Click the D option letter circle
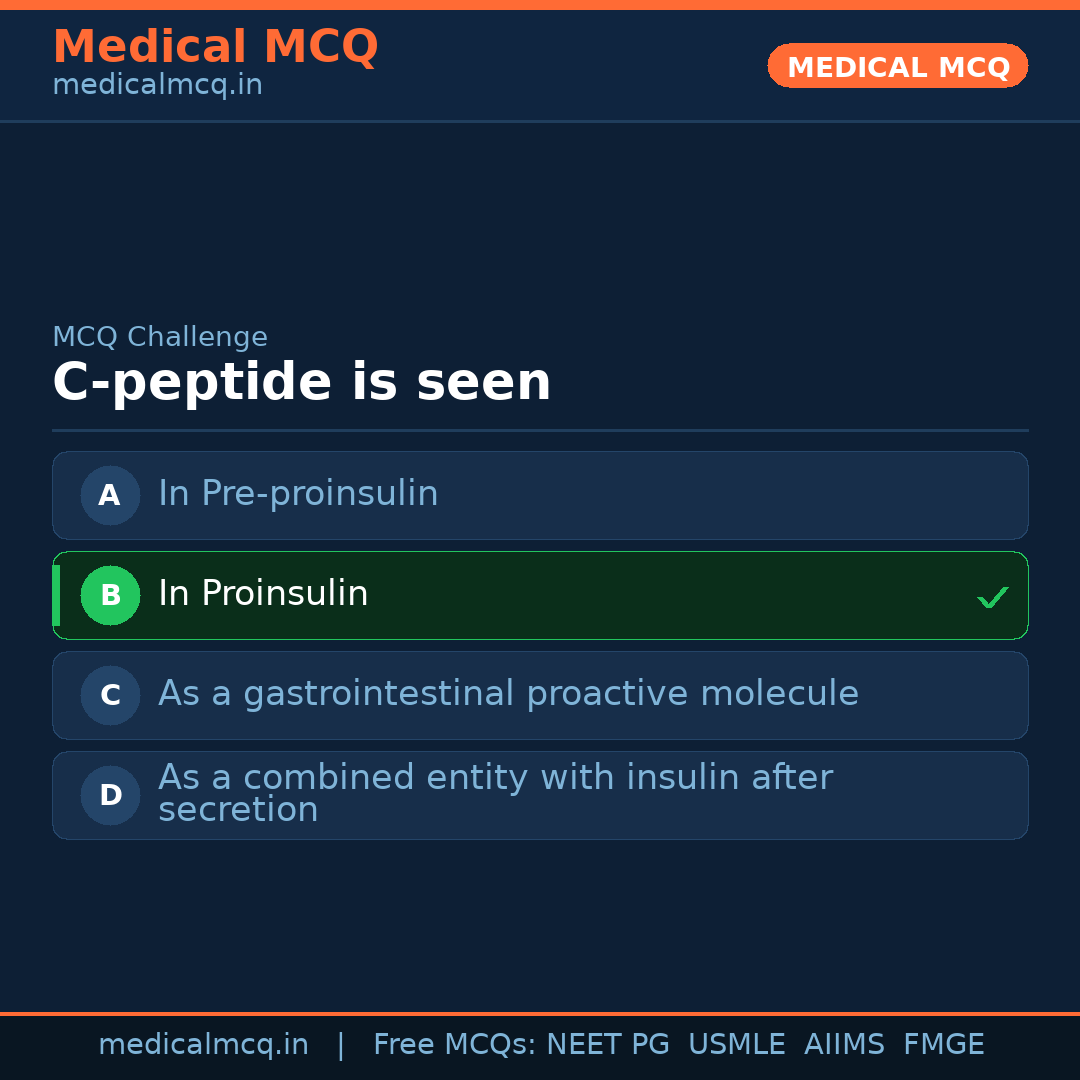This screenshot has height=1080, width=1080. tap(110, 795)
